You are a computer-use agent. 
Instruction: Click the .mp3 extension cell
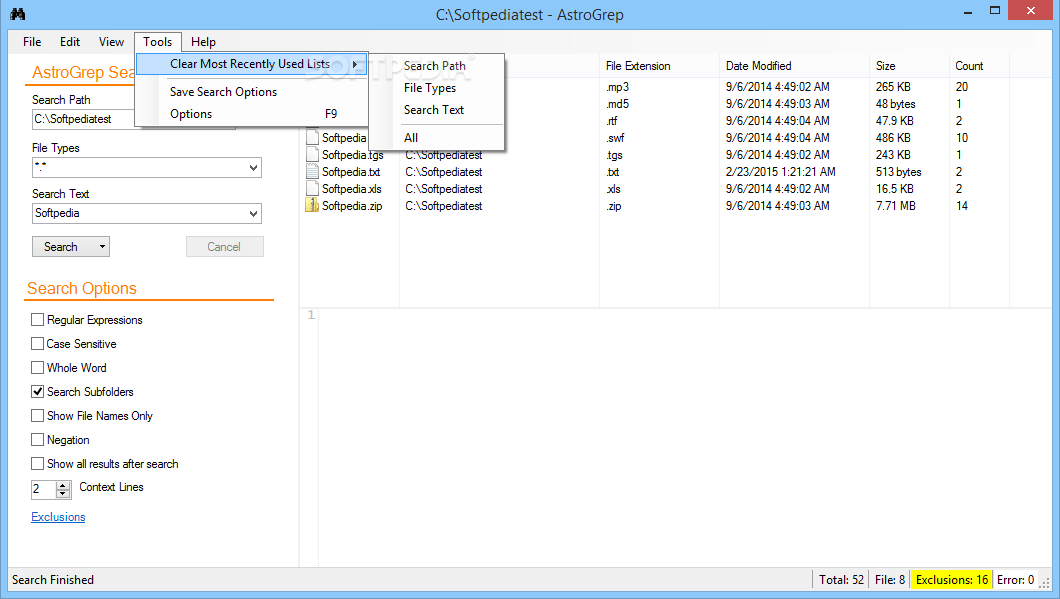click(x=618, y=87)
